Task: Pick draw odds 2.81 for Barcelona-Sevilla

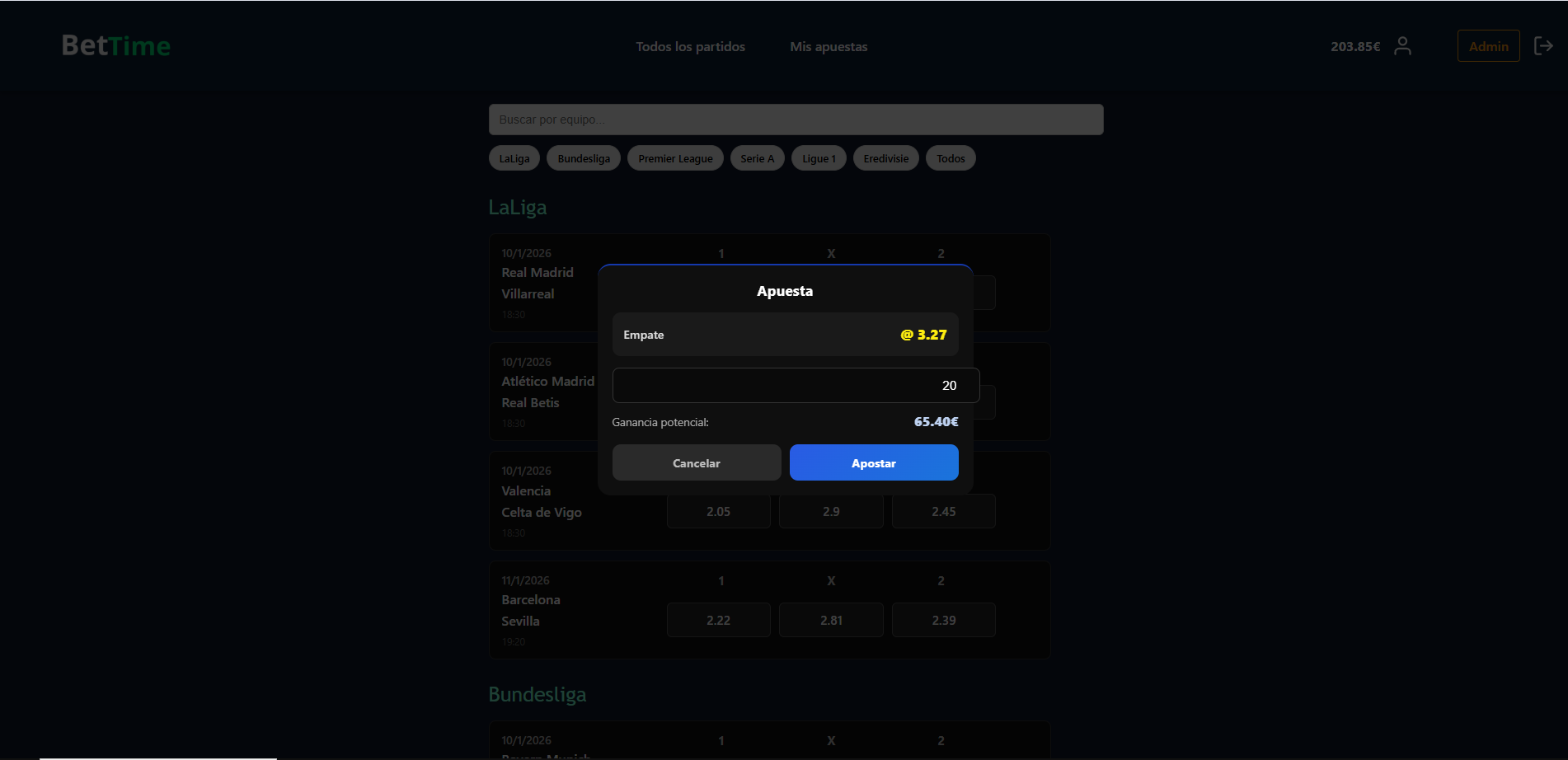Action: pyautogui.click(x=831, y=620)
